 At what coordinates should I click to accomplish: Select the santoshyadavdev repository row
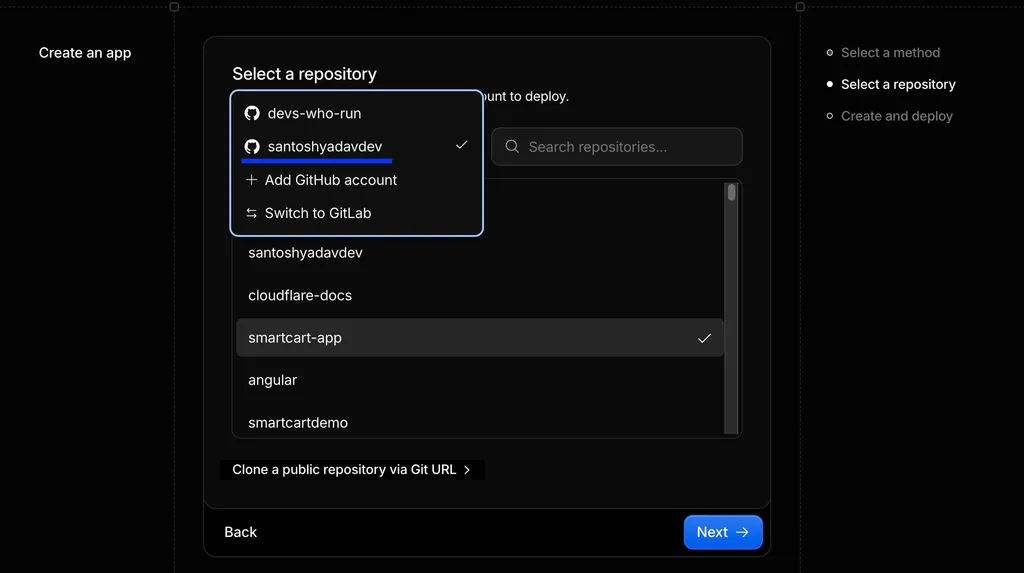tap(479, 253)
